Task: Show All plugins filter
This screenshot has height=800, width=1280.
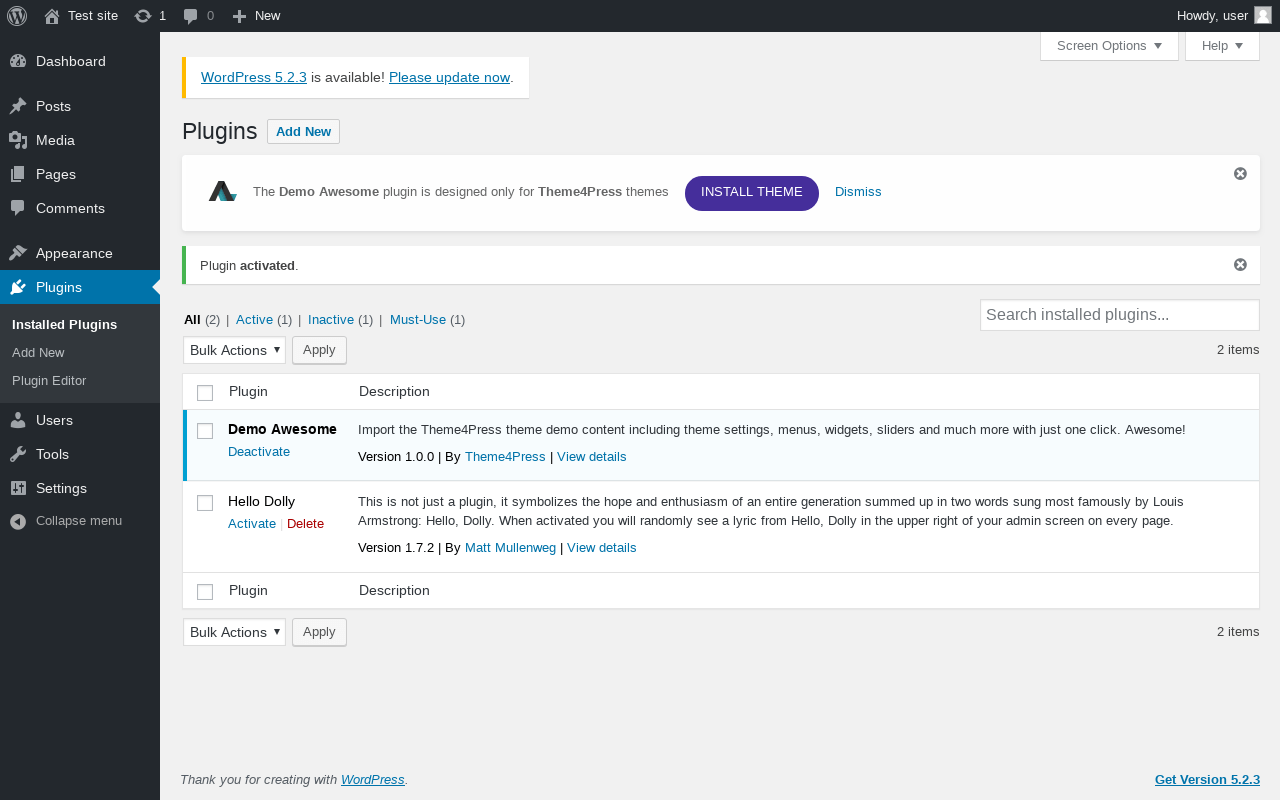Action: 192,319
